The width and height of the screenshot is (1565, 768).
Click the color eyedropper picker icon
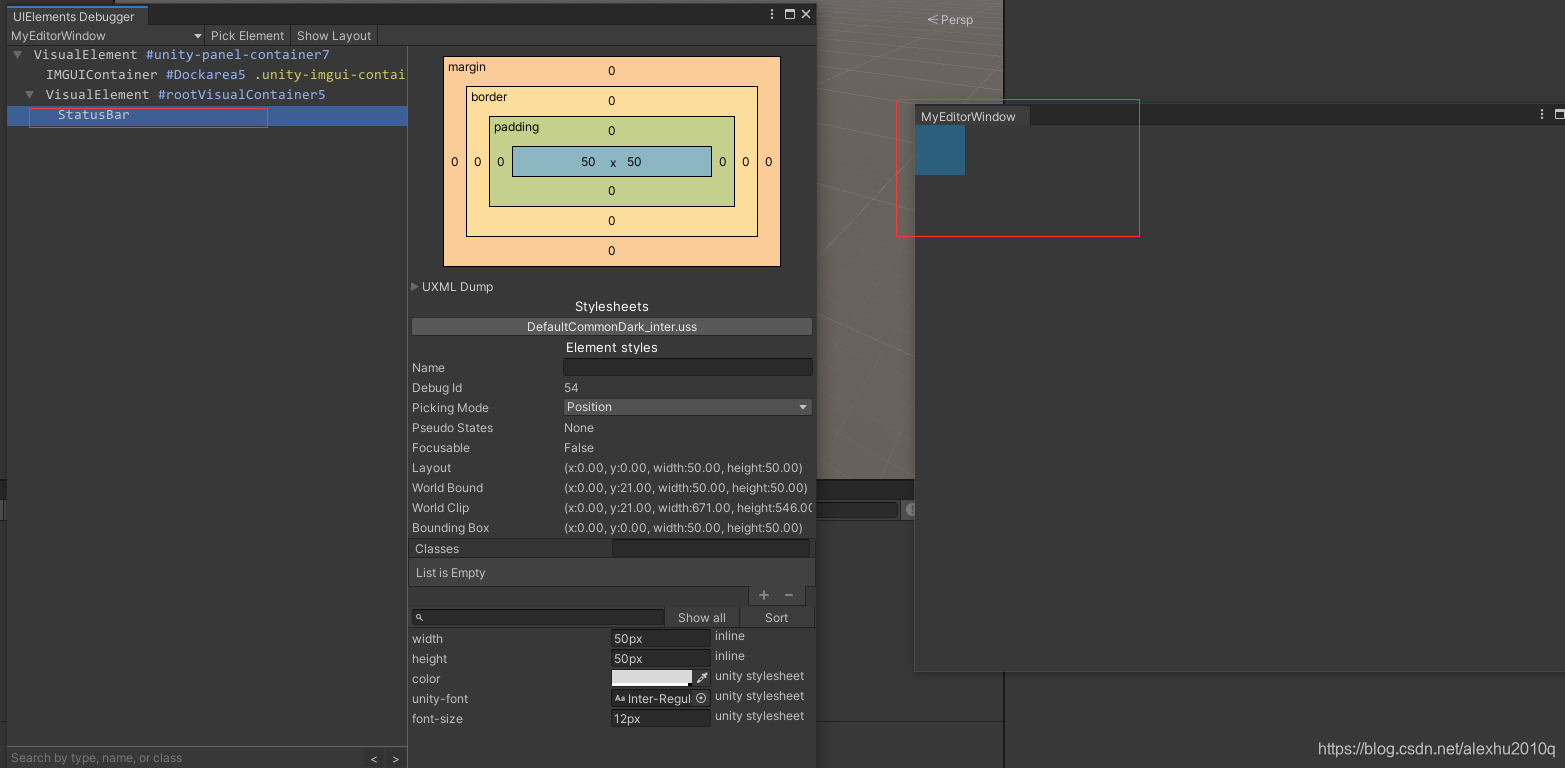pyautogui.click(x=702, y=678)
